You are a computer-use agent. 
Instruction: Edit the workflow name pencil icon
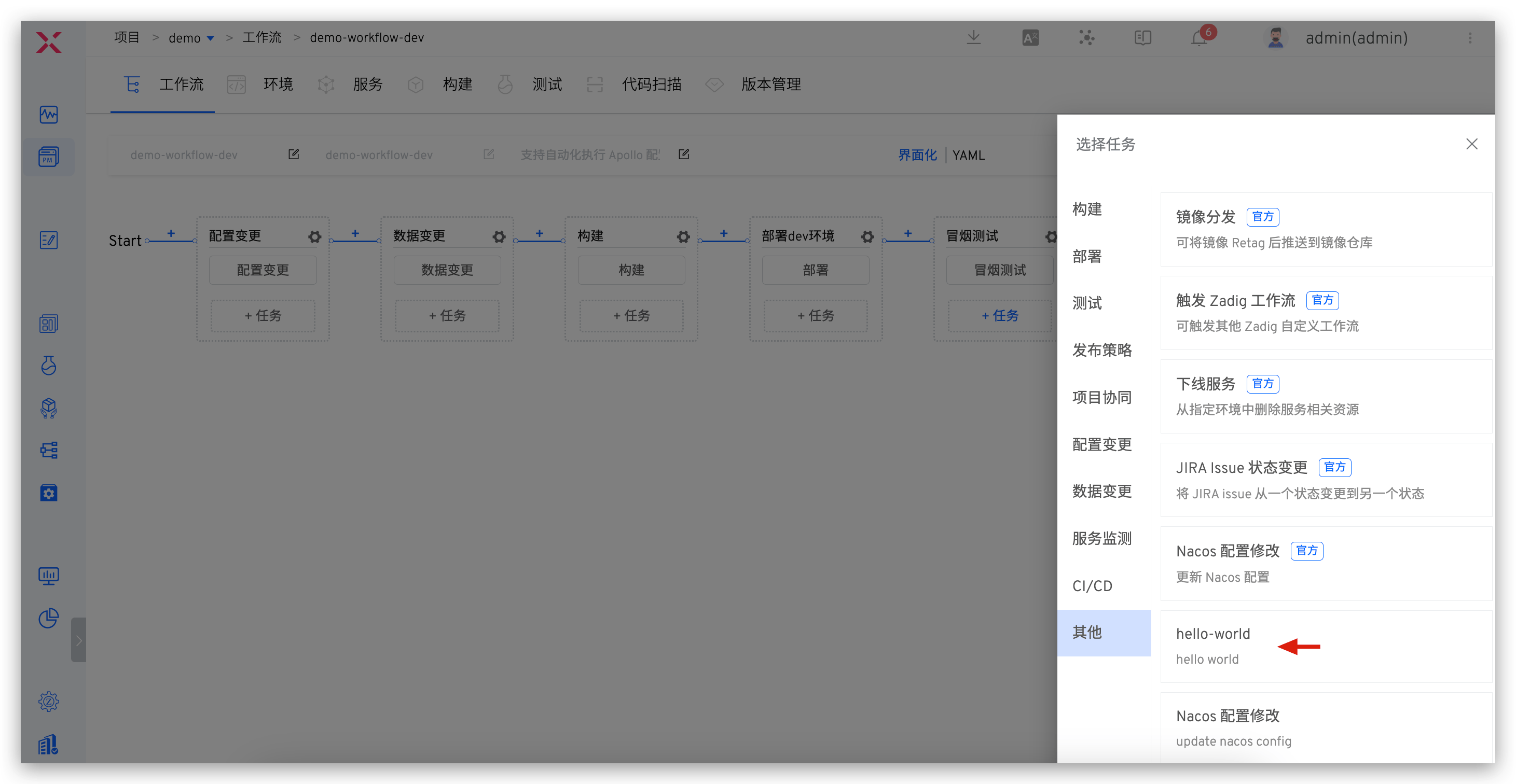[x=294, y=155]
